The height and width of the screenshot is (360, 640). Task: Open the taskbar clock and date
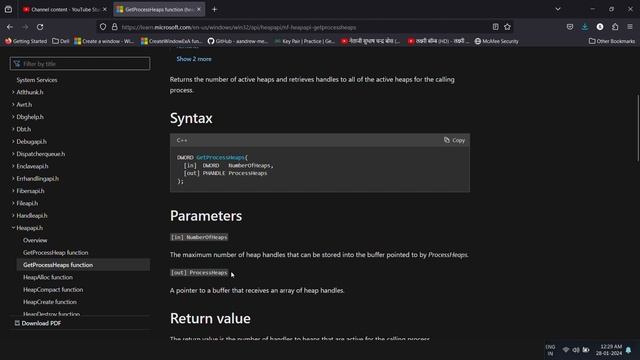tap(609, 350)
